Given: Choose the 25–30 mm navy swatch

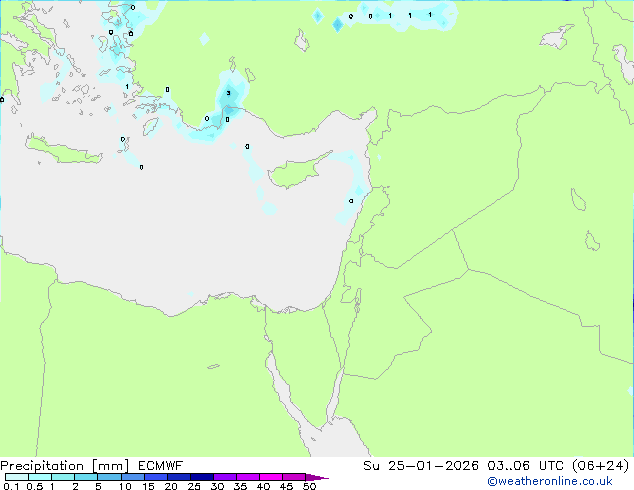Looking at the screenshot, I should pos(201,477).
